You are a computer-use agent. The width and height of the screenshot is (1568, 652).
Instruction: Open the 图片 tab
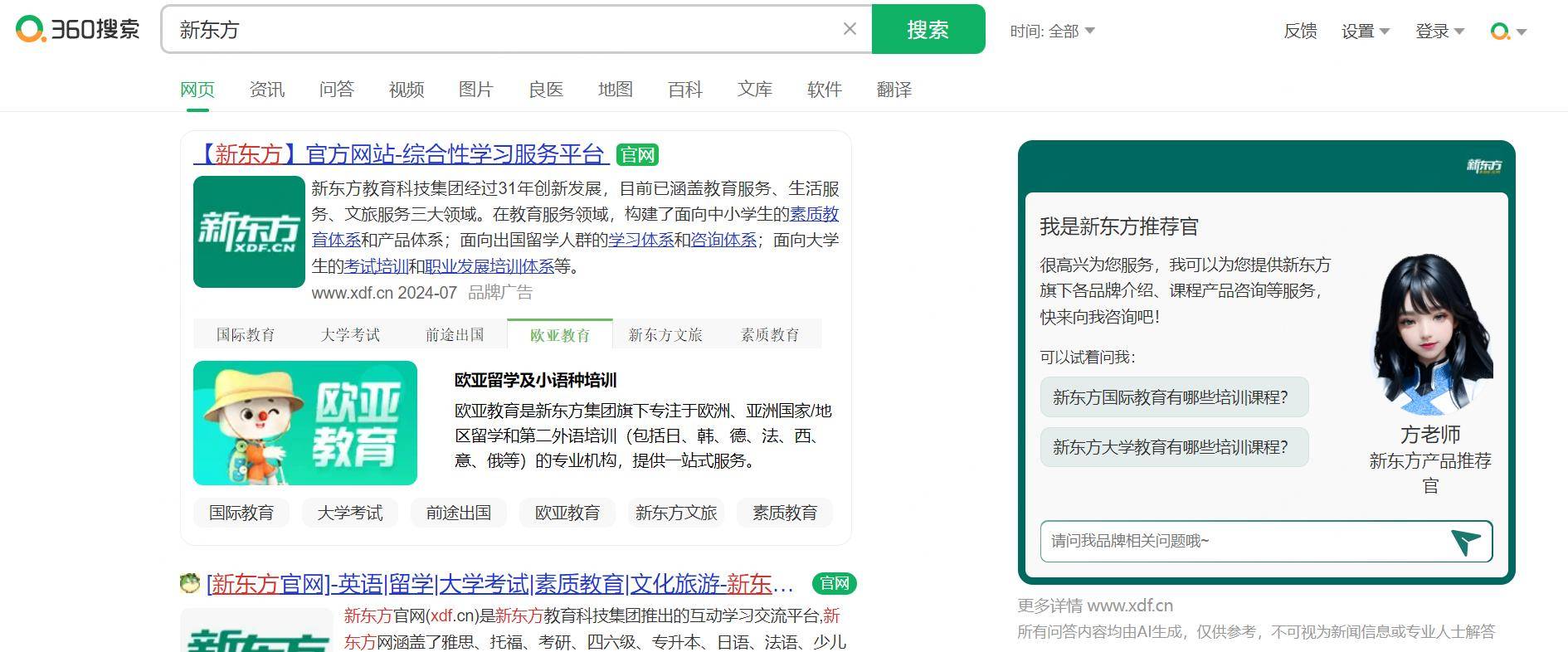pyautogui.click(x=476, y=90)
